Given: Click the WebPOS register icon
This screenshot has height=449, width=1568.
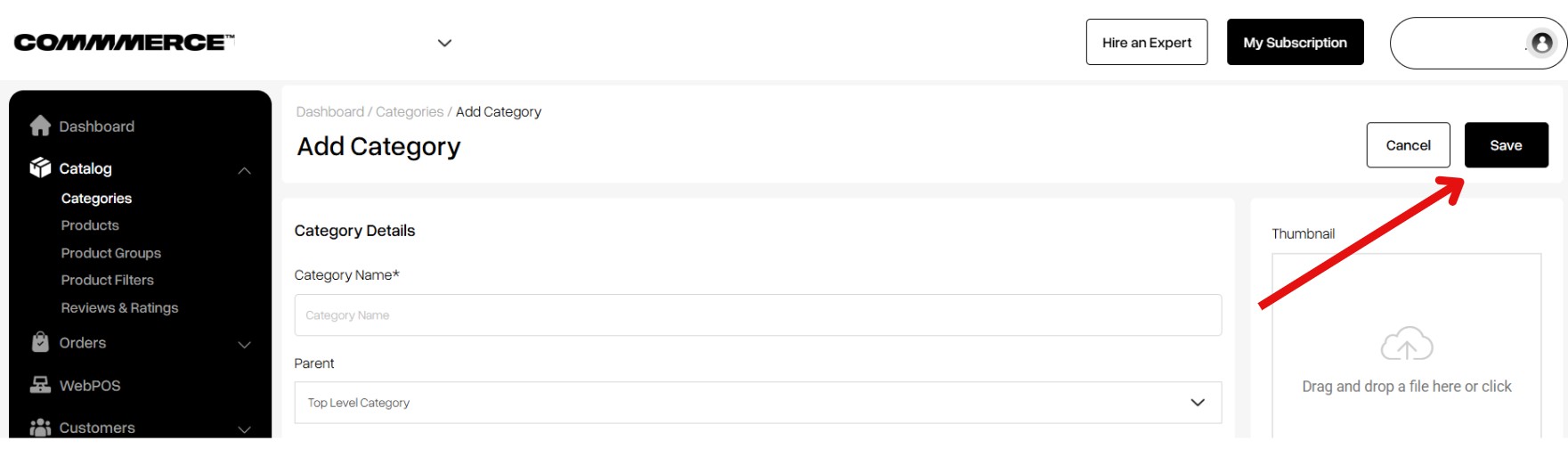Looking at the screenshot, I should [x=40, y=385].
